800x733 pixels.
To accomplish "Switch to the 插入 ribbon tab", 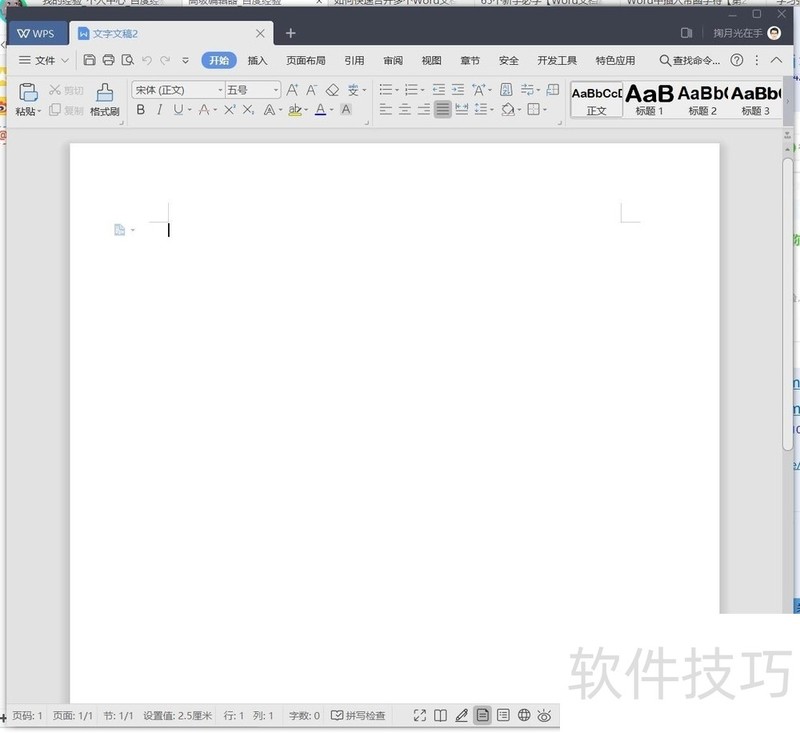I will [x=257, y=60].
